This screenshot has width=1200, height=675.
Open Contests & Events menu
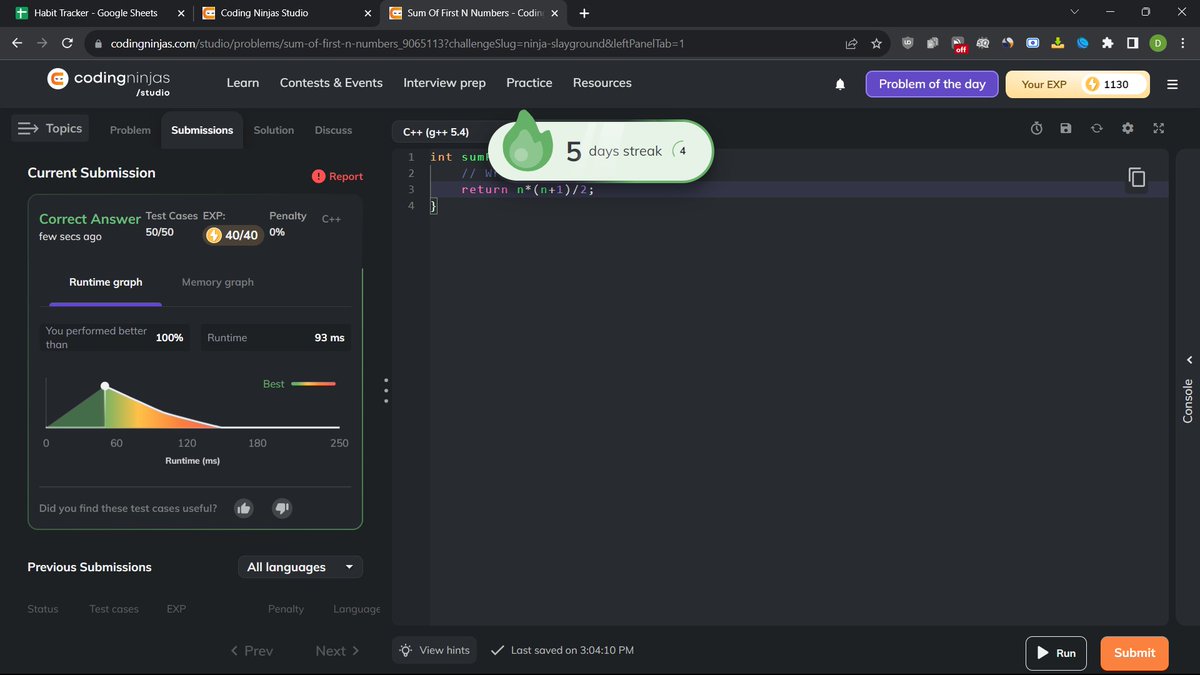pyautogui.click(x=331, y=83)
